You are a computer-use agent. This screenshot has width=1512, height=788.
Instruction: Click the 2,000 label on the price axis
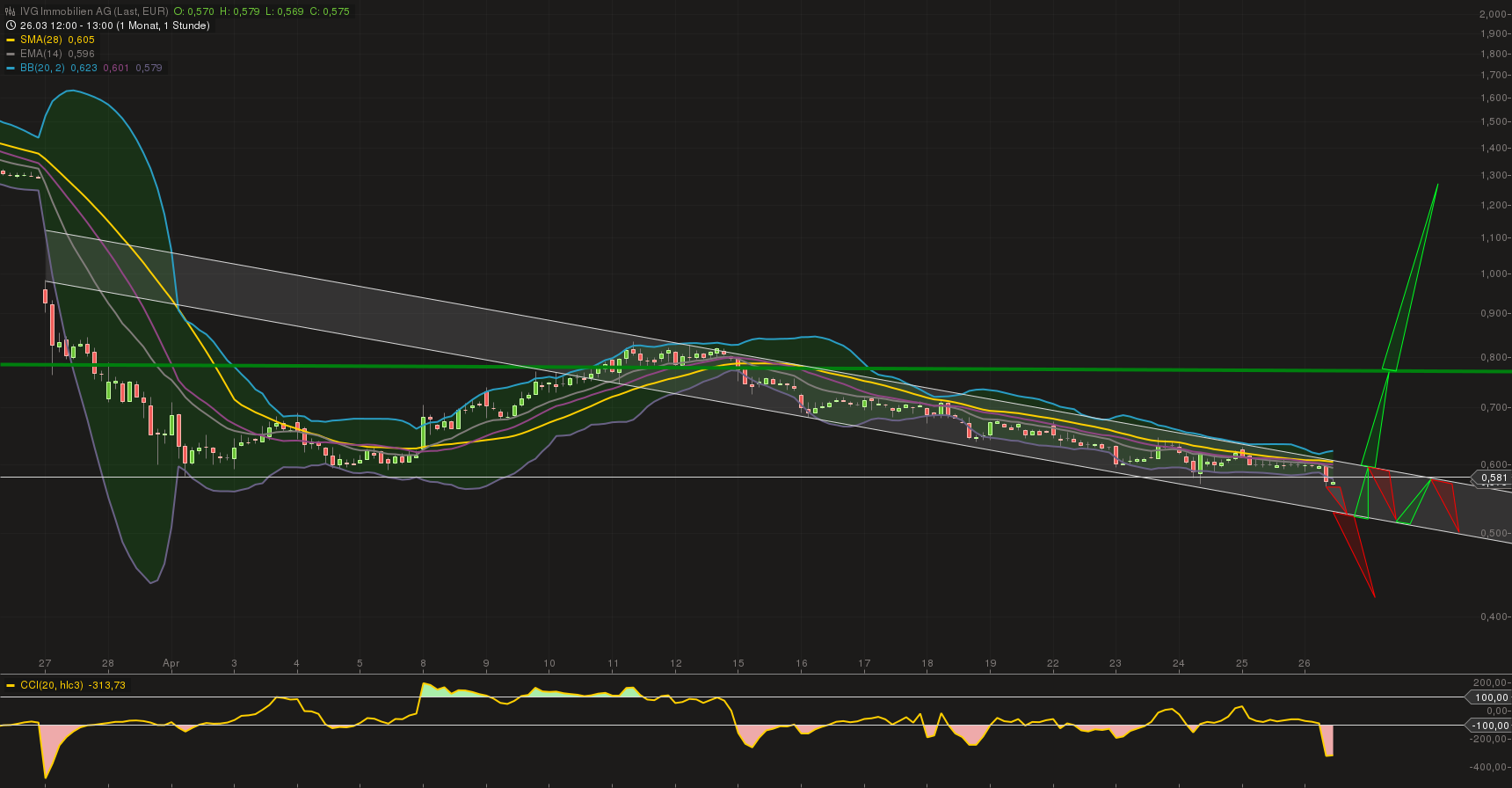1494,14
